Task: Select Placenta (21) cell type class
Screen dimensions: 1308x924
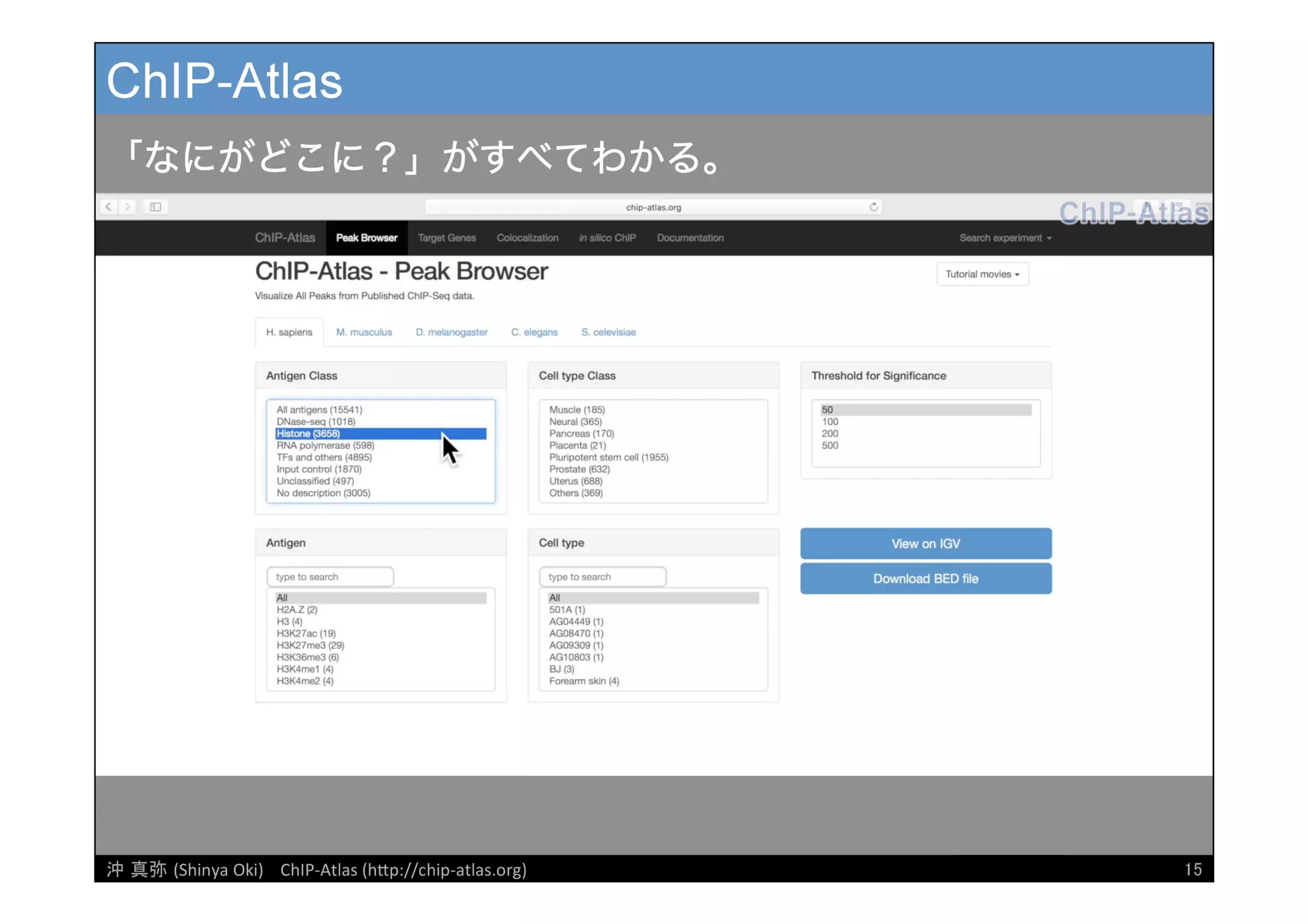Action: (653, 446)
